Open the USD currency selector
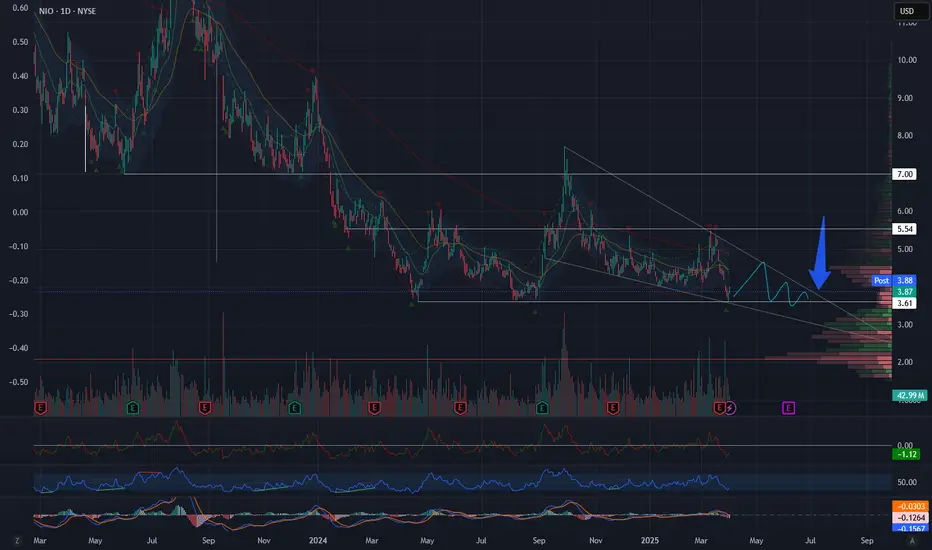Image resolution: width=932 pixels, height=550 pixels. click(909, 11)
